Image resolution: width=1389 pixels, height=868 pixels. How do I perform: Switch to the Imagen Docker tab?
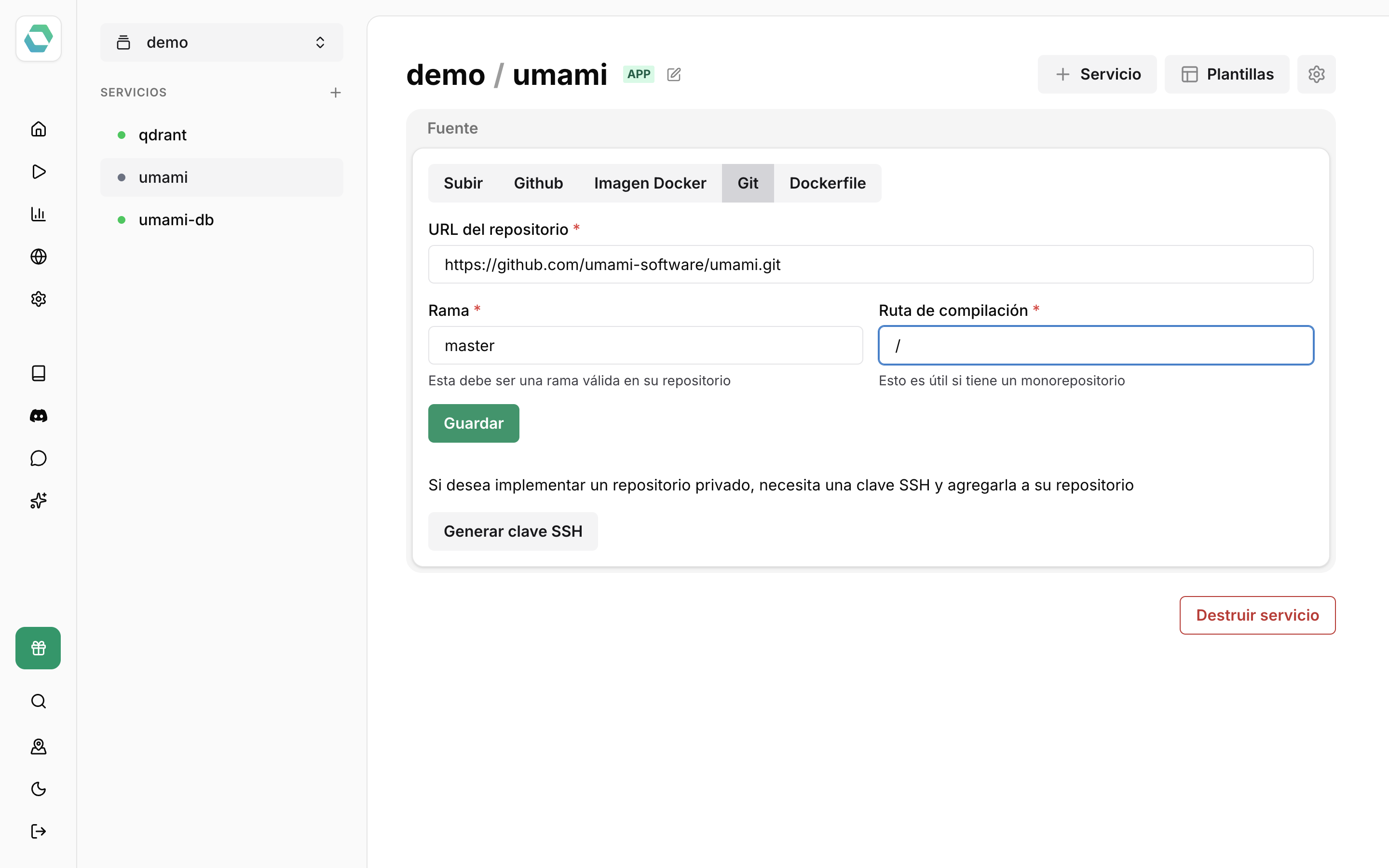[650, 183]
